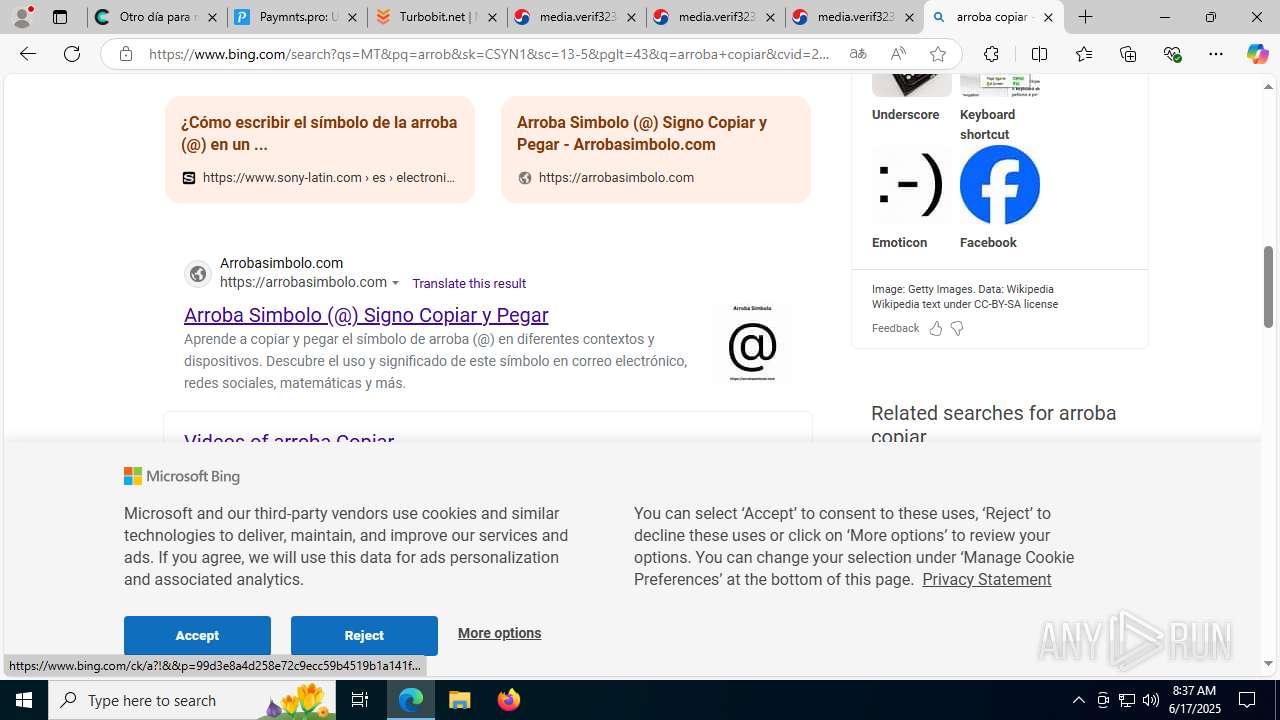Reload the page with Refresh icon

72,54
